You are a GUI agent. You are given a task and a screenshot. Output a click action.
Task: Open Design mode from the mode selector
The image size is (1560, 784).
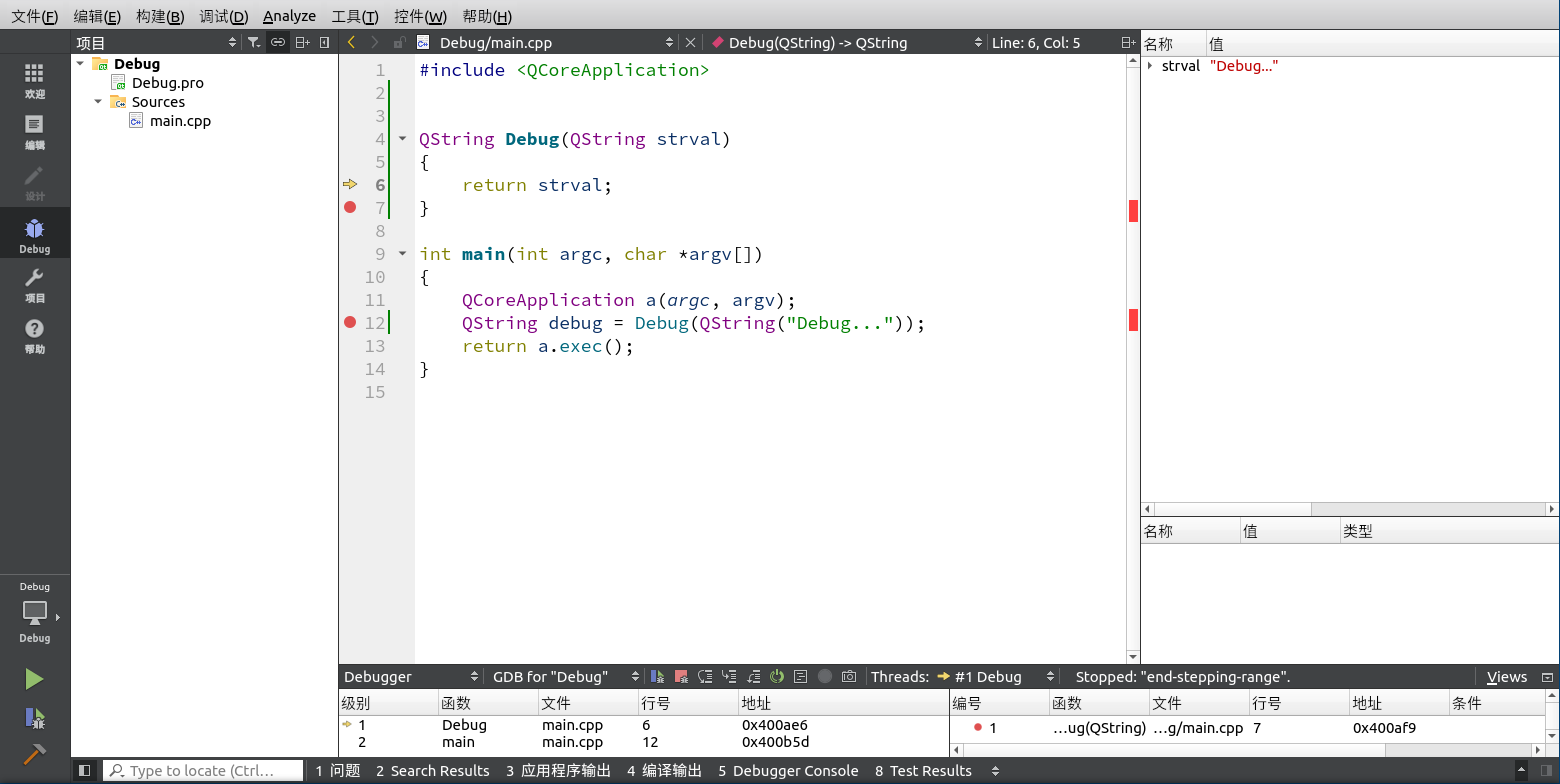(34, 183)
